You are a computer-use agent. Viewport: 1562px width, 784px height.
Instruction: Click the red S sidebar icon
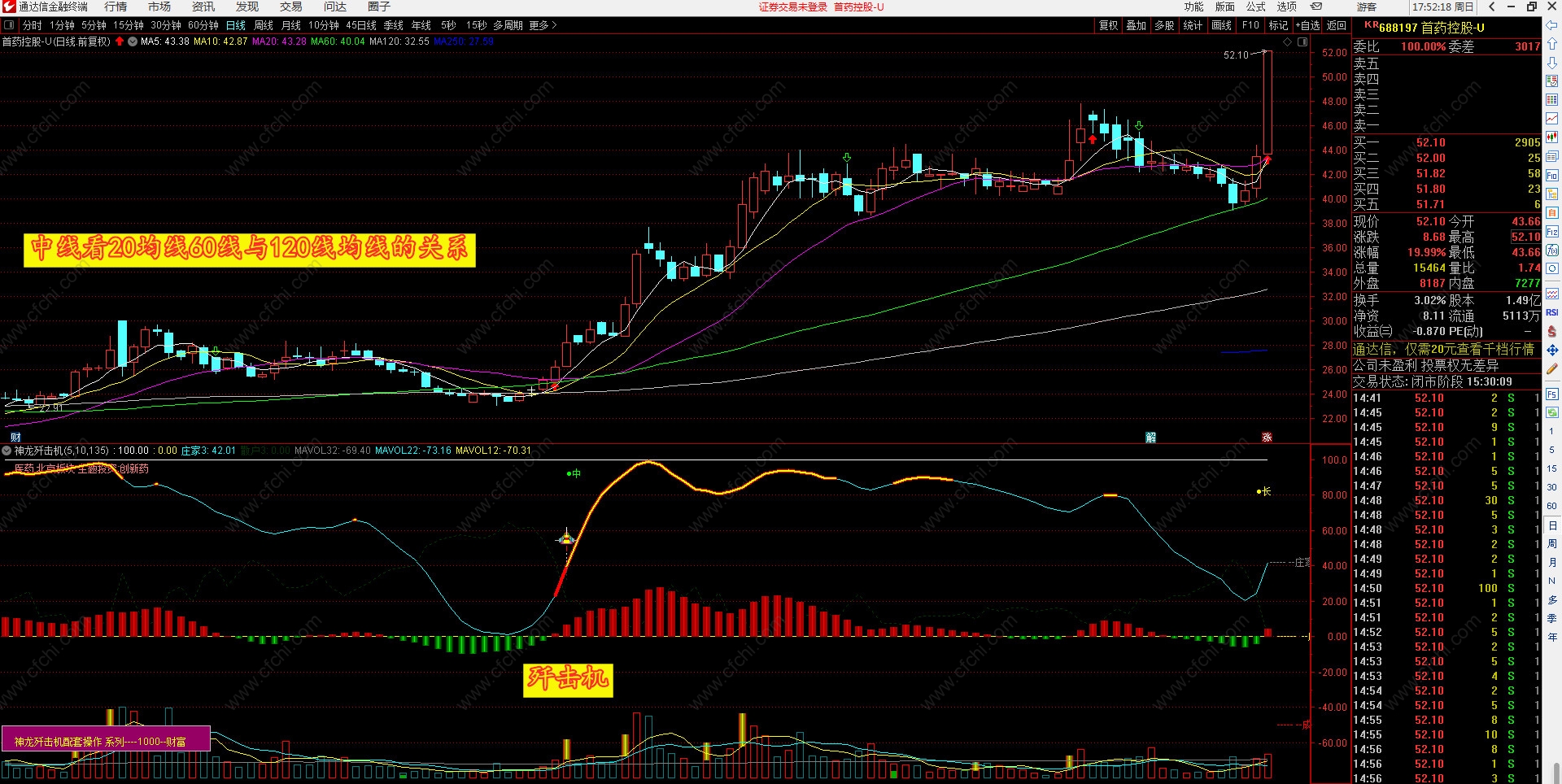point(1552,331)
